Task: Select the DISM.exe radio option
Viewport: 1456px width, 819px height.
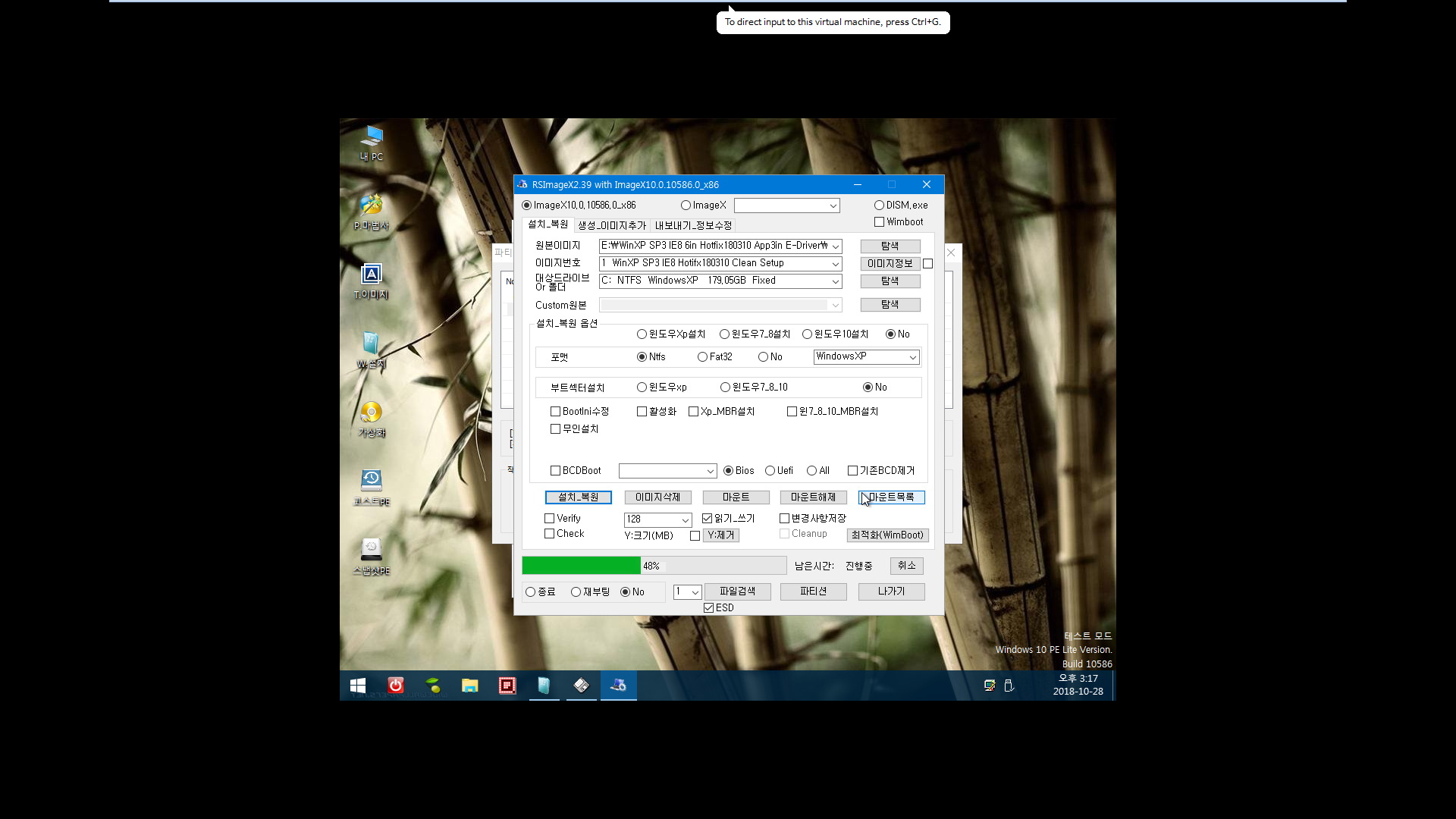Action: [900, 206]
